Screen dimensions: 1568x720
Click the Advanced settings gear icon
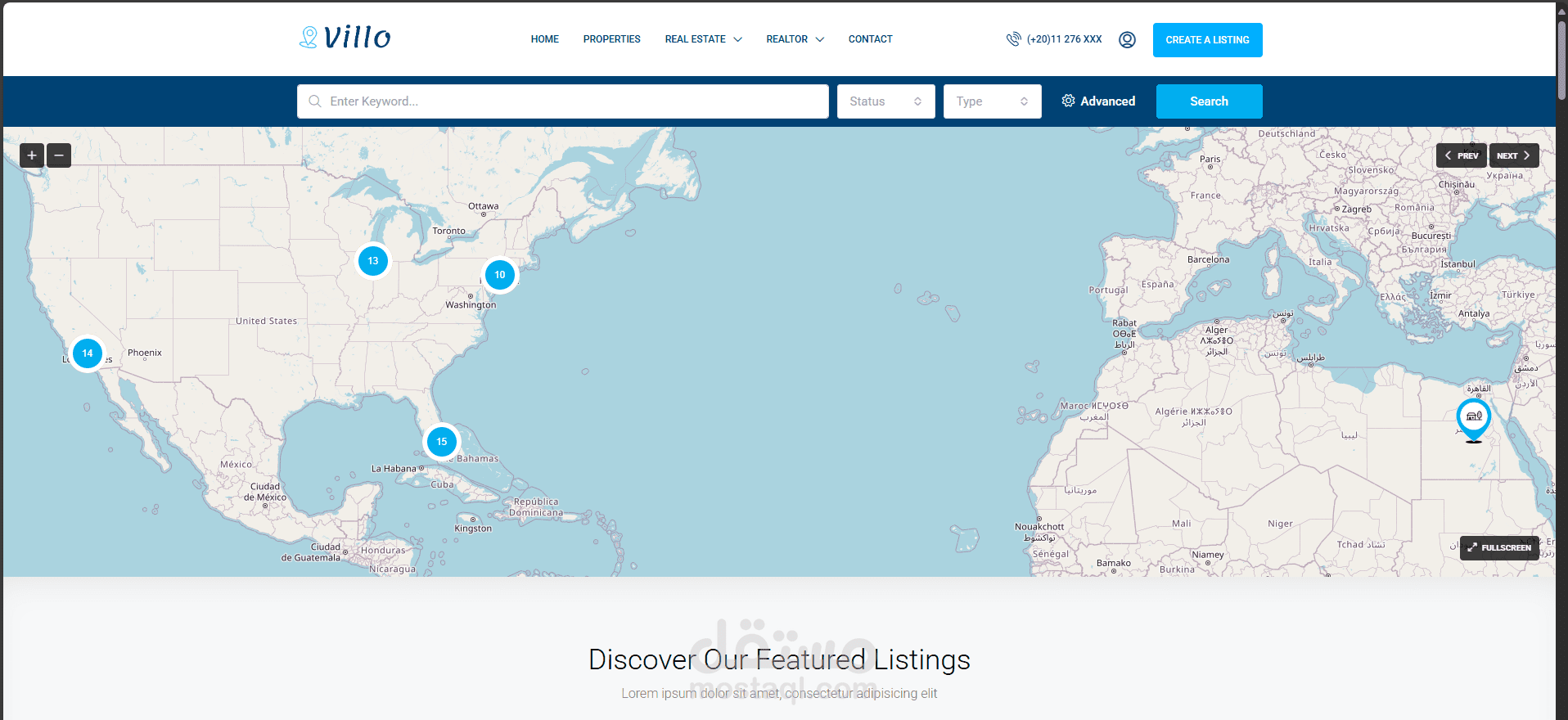pos(1068,101)
